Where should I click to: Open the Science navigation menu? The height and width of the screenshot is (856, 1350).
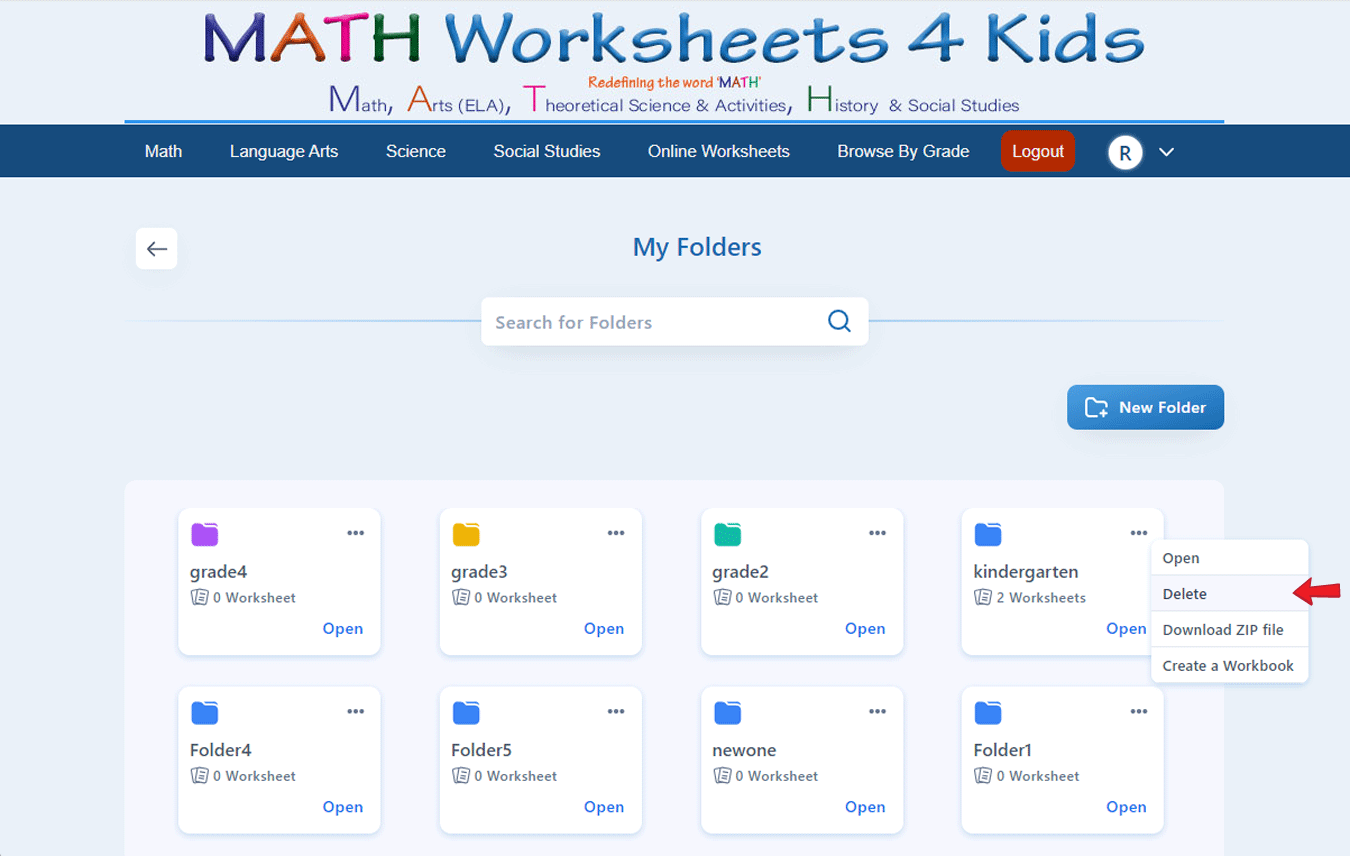click(416, 151)
